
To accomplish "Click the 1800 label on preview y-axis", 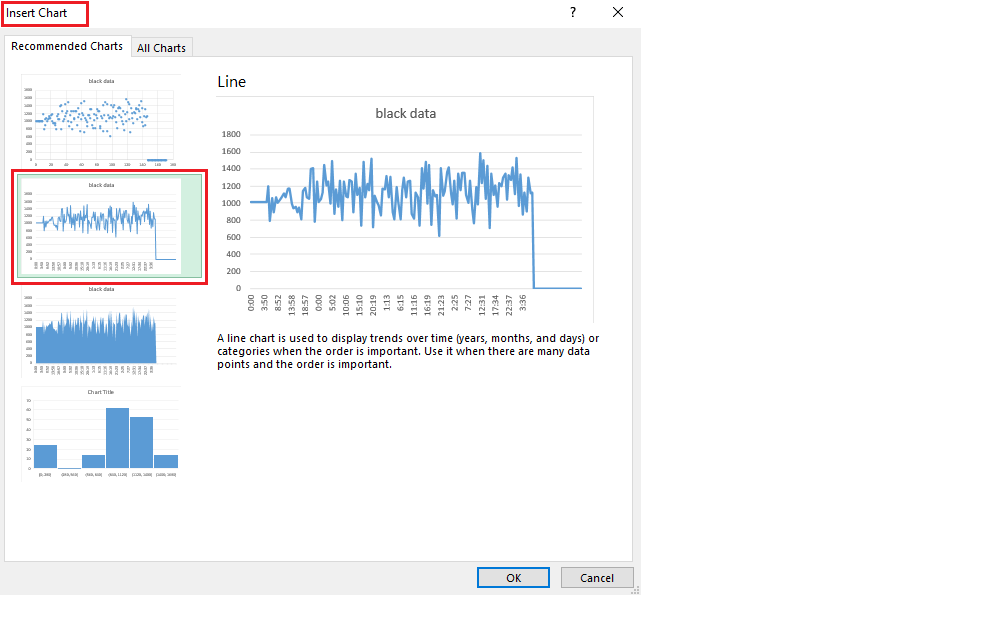I will point(231,134).
